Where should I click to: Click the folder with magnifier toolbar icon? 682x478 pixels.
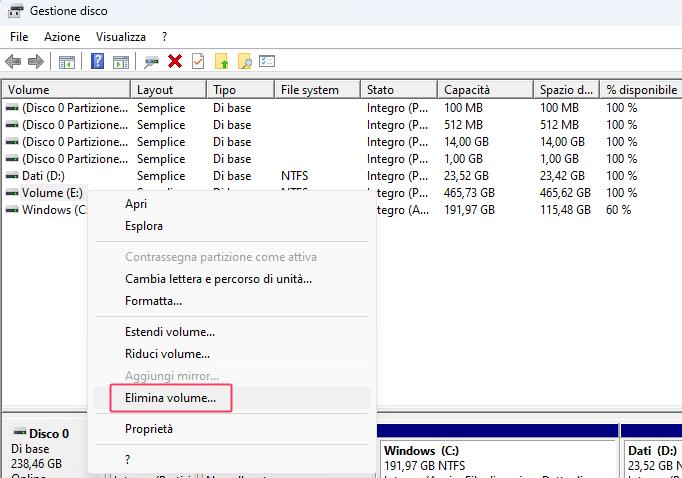pyautogui.click(x=244, y=61)
